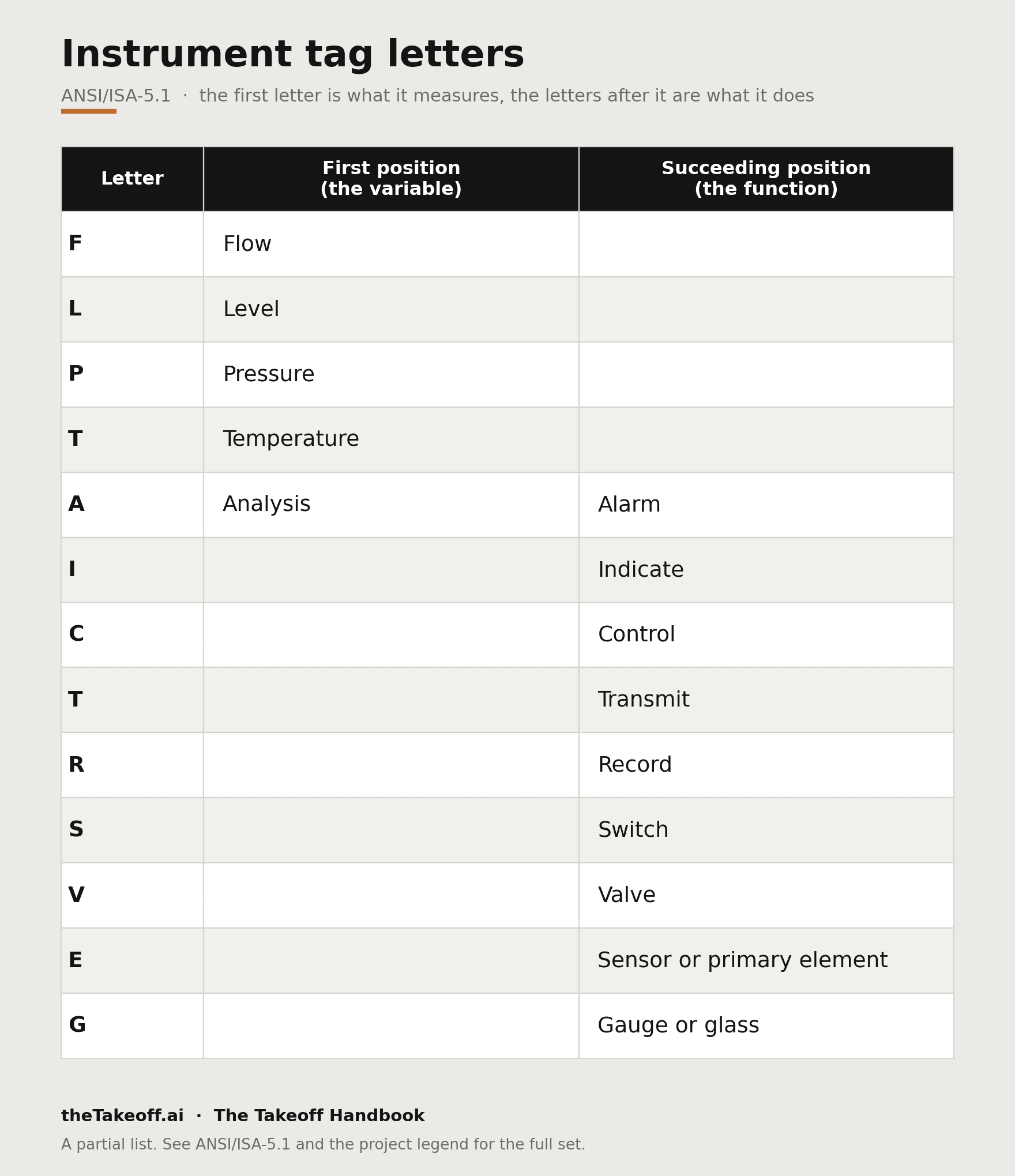Open the 'theTakeoff.ai' footer text
Viewport: 1015px width, 1176px height.
(122, 1116)
